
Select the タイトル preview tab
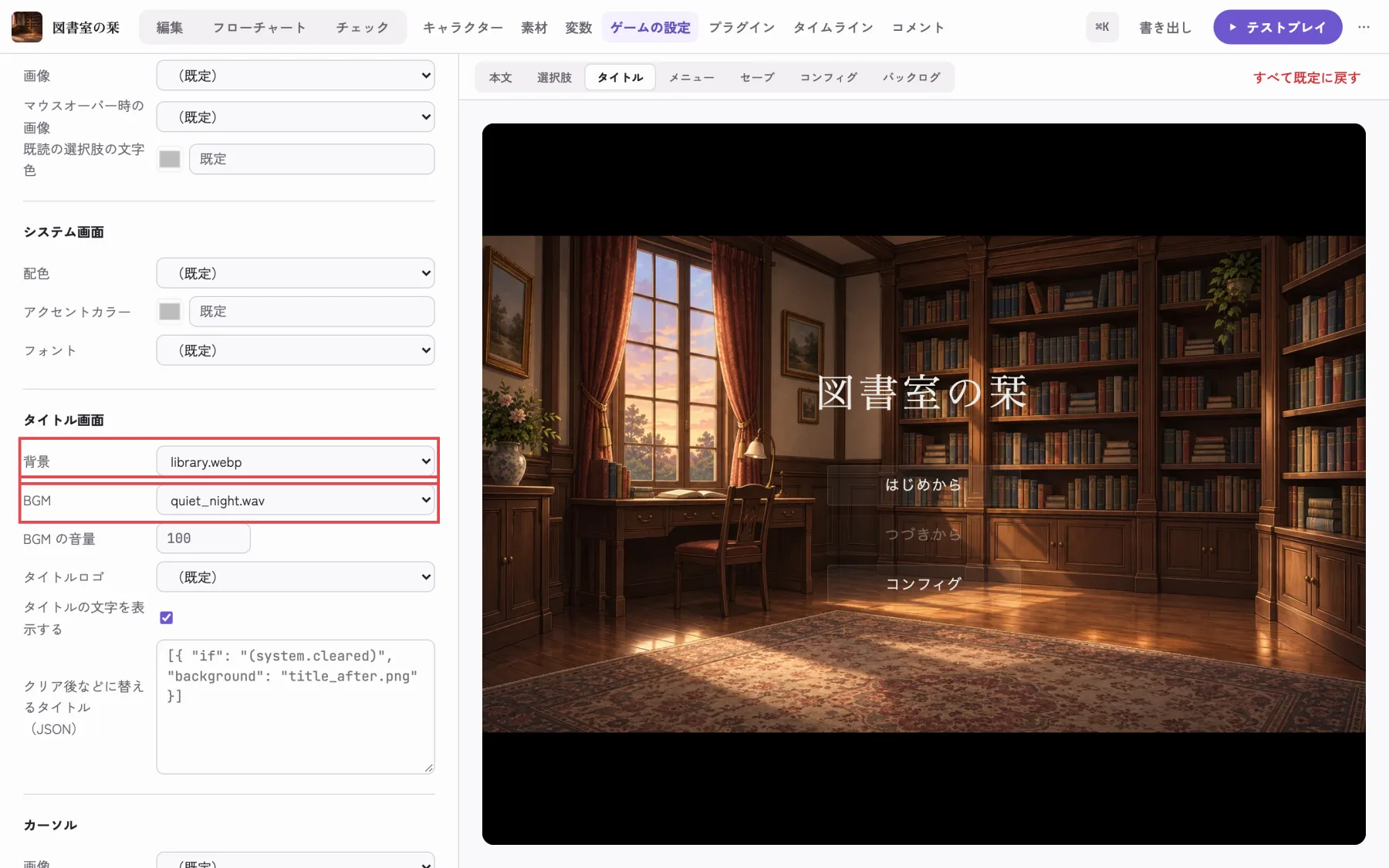620,77
